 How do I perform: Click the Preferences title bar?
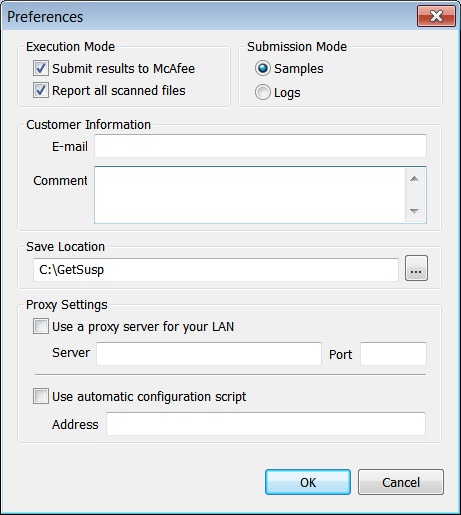pyautogui.click(x=210, y=16)
